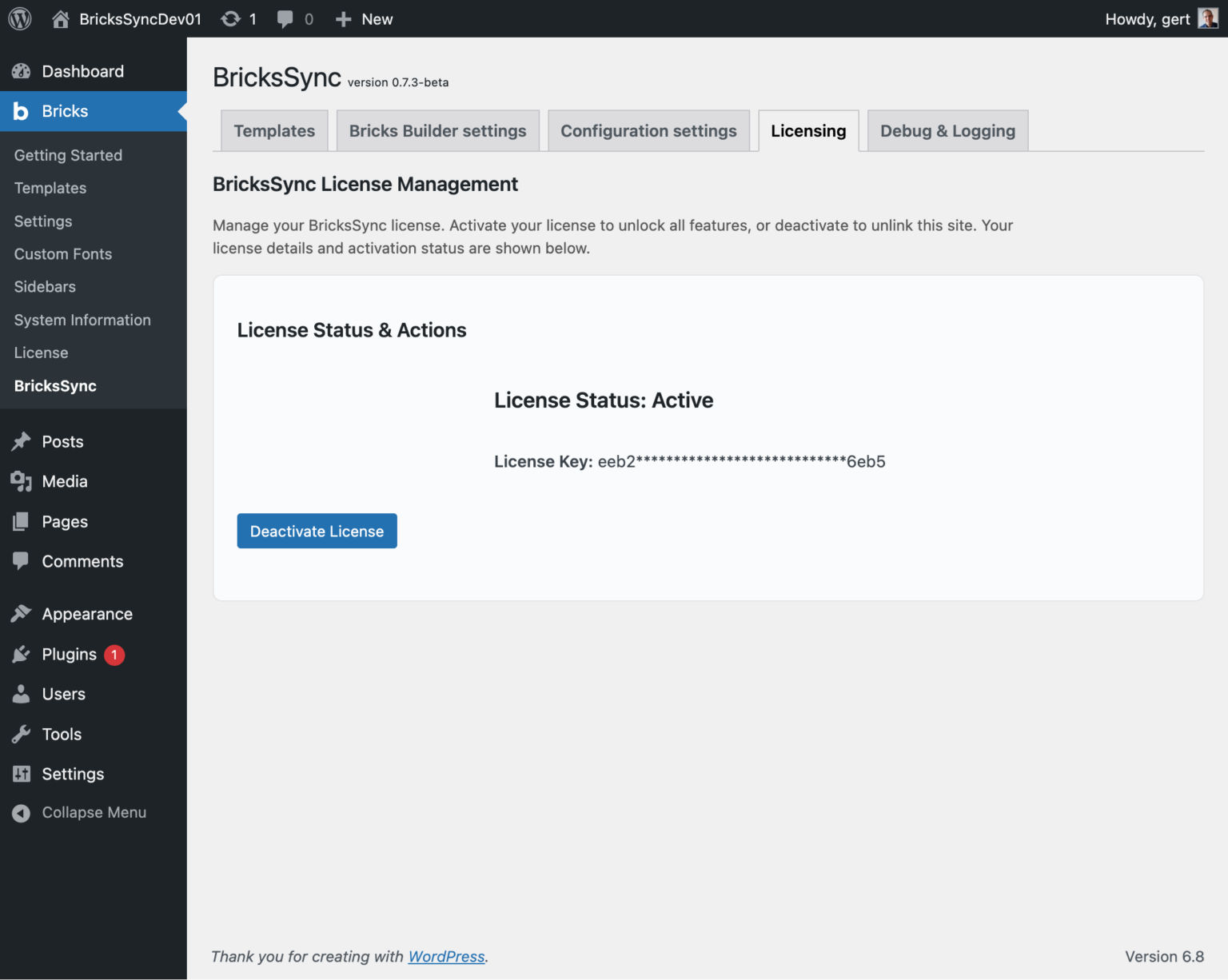Select the Configuration settings tab
Screen dimensions: 1228x980
[648, 130]
